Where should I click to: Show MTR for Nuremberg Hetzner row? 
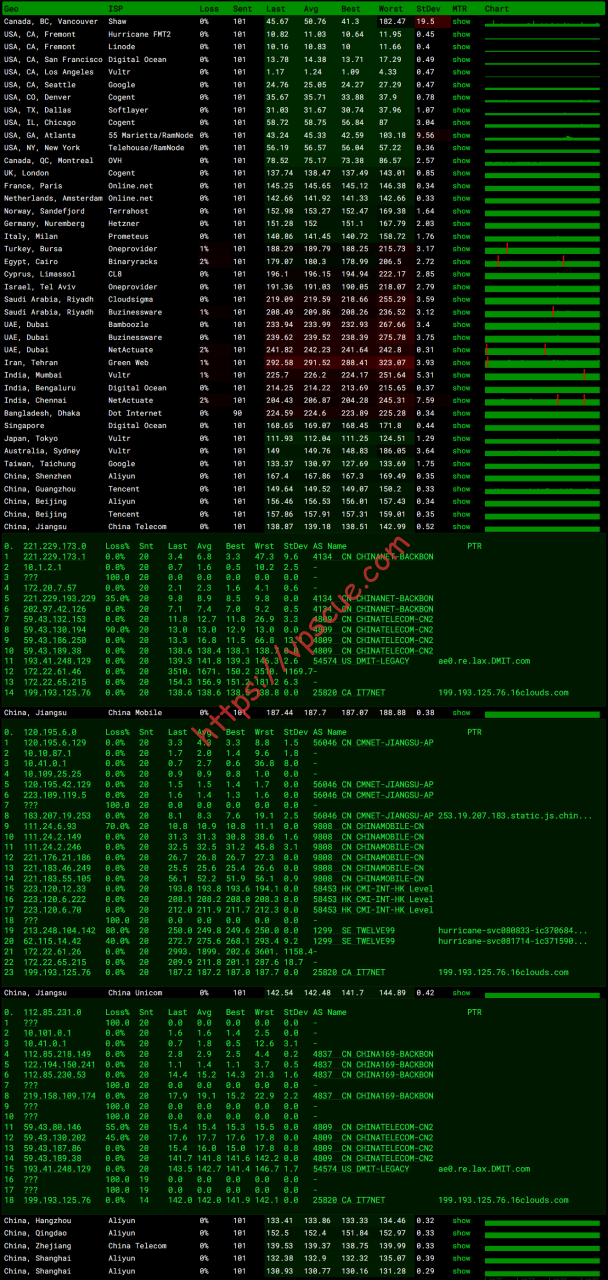tap(460, 224)
